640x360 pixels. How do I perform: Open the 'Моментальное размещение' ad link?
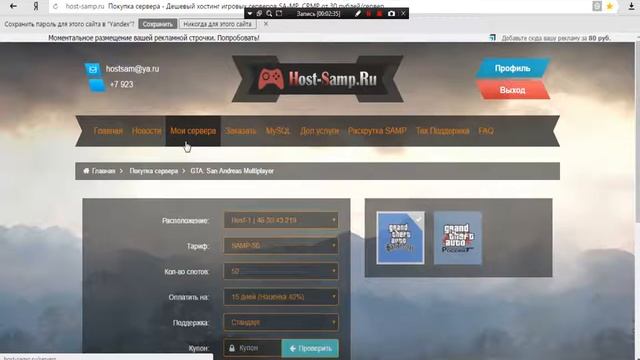point(153,38)
